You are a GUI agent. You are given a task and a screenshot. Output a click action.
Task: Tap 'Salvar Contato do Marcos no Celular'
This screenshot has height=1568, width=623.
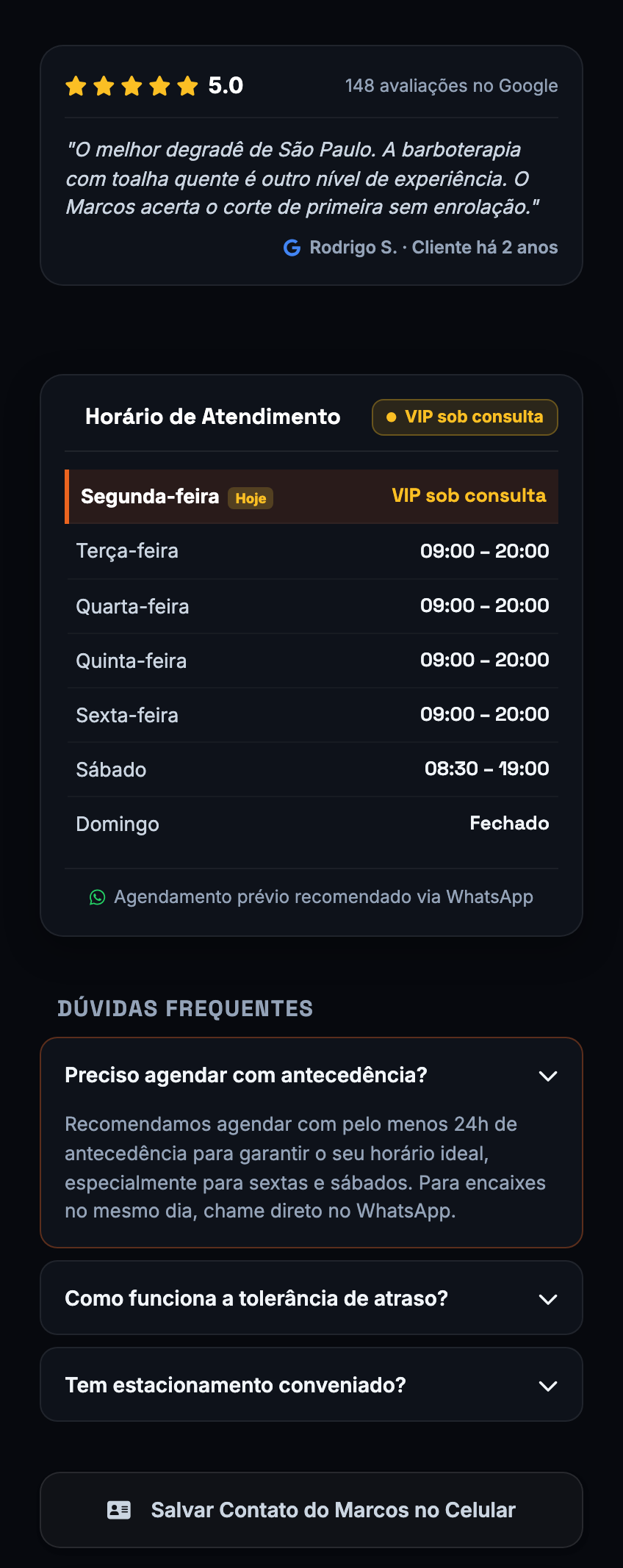(x=311, y=1510)
